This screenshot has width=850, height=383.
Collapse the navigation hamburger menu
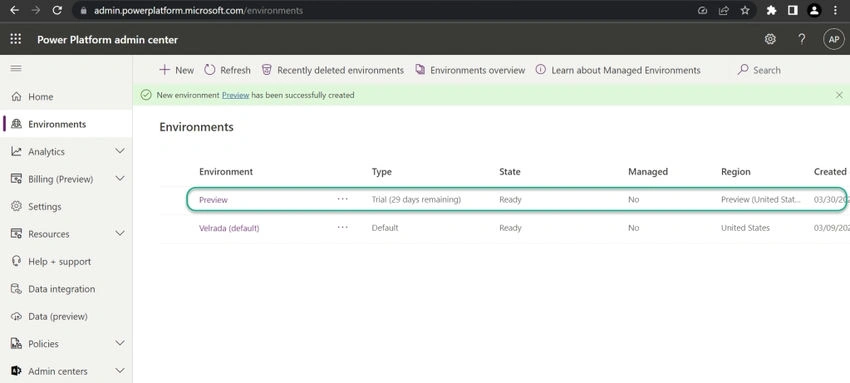(x=16, y=68)
